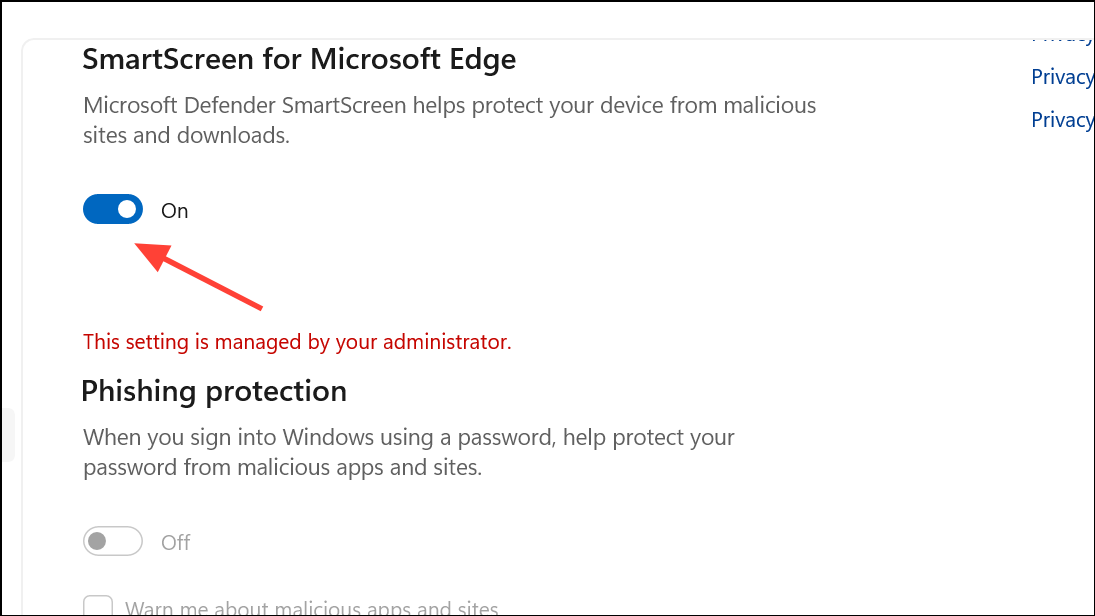The height and width of the screenshot is (616, 1095).
Task: Click the "Off" label beside phishing switch
Action: coord(176,543)
